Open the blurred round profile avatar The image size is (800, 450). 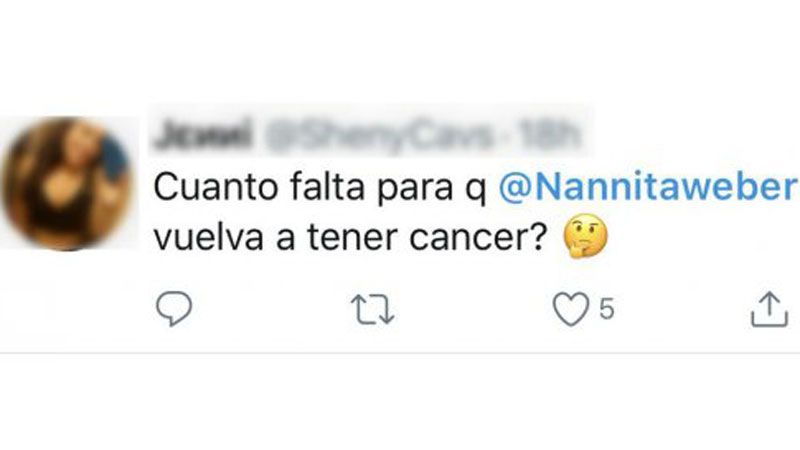66,184
